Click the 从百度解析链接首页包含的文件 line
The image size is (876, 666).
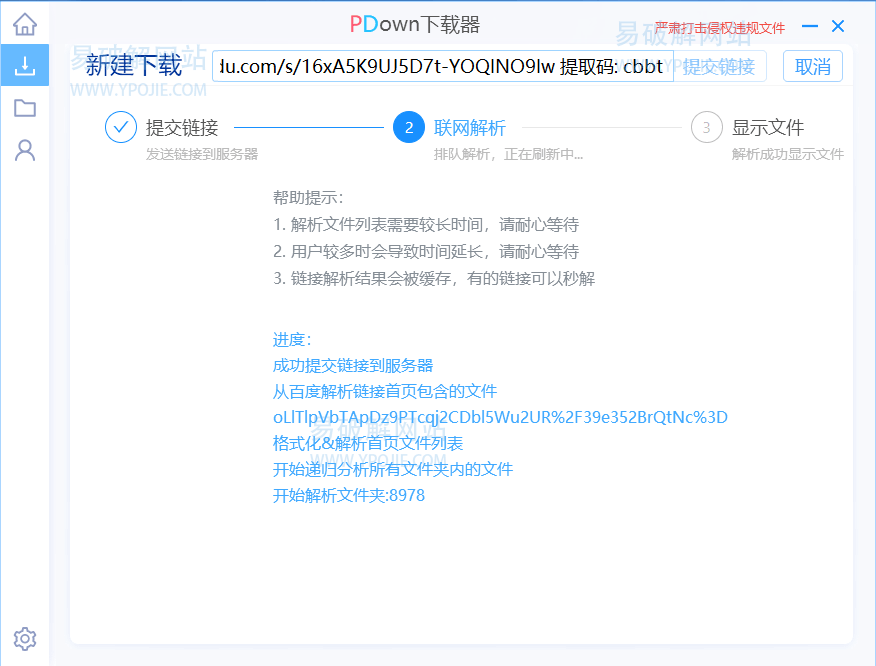point(385,392)
